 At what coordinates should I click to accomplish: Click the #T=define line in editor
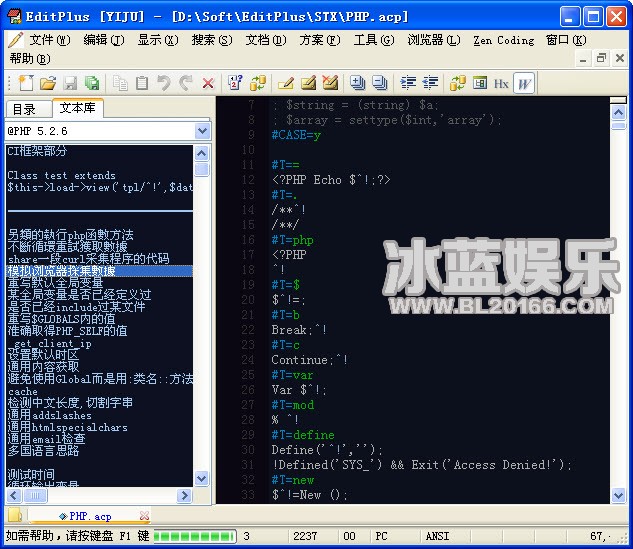[x=303, y=435]
